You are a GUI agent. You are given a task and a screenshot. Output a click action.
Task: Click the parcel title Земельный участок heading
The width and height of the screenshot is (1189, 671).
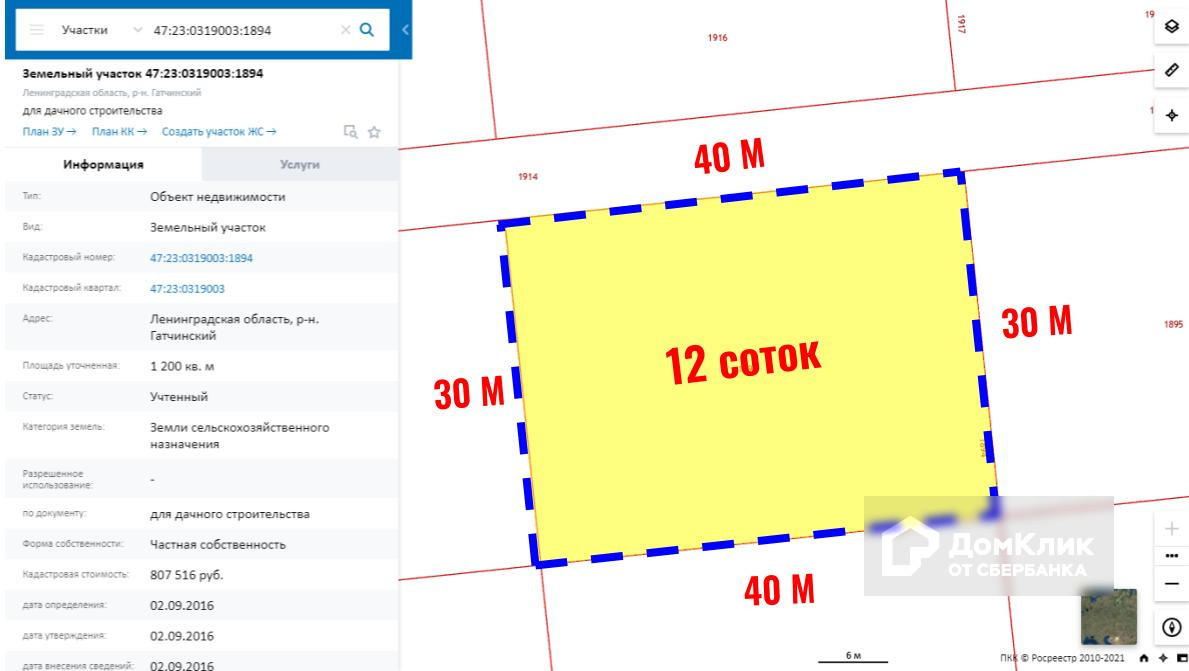pos(143,74)
